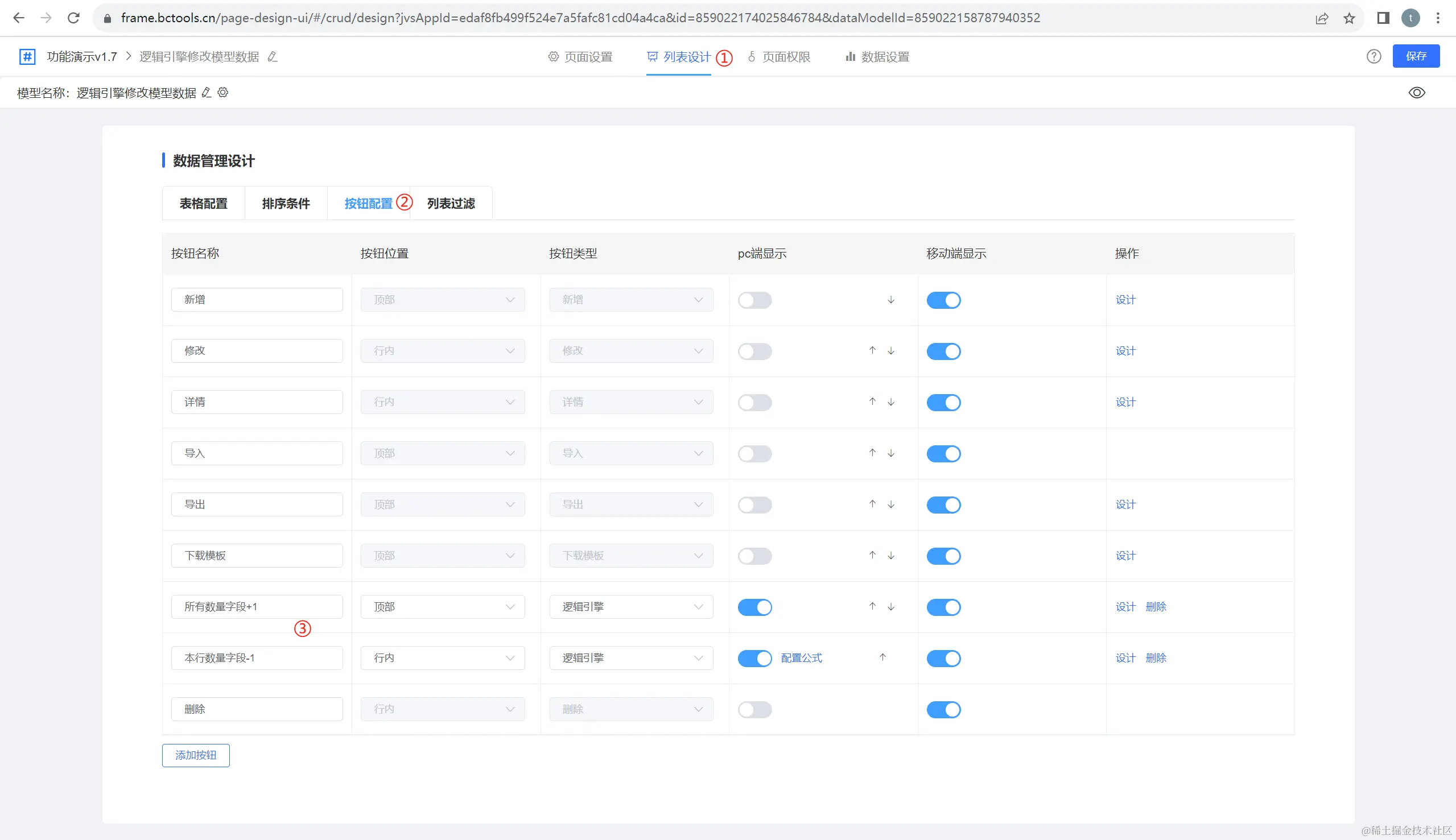Open model settings gear beside model name
The height and width of the screenshot is (840, 1456).
tap(224, 93)
